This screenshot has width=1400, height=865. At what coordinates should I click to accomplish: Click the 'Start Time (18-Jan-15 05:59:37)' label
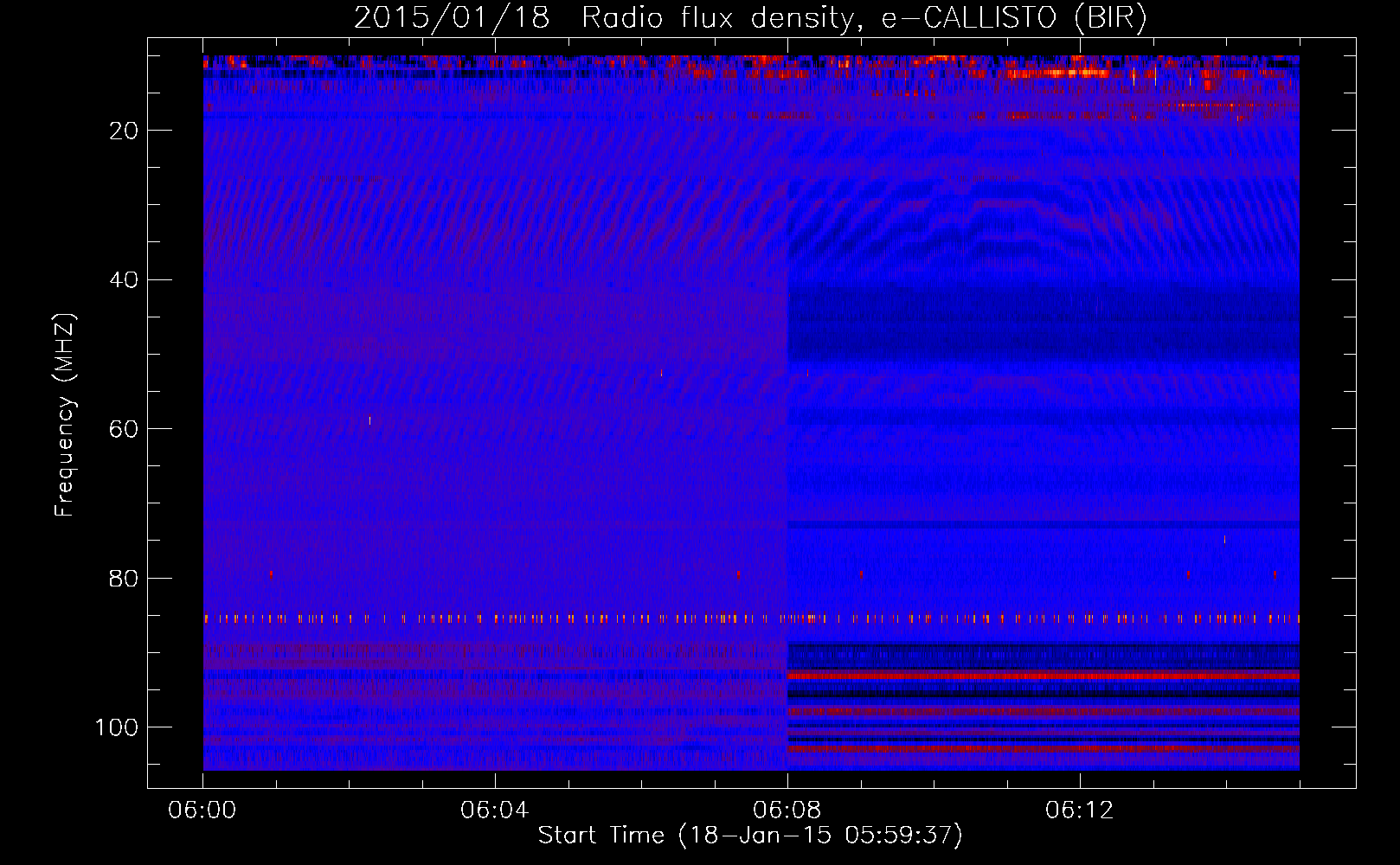(750, 836)
